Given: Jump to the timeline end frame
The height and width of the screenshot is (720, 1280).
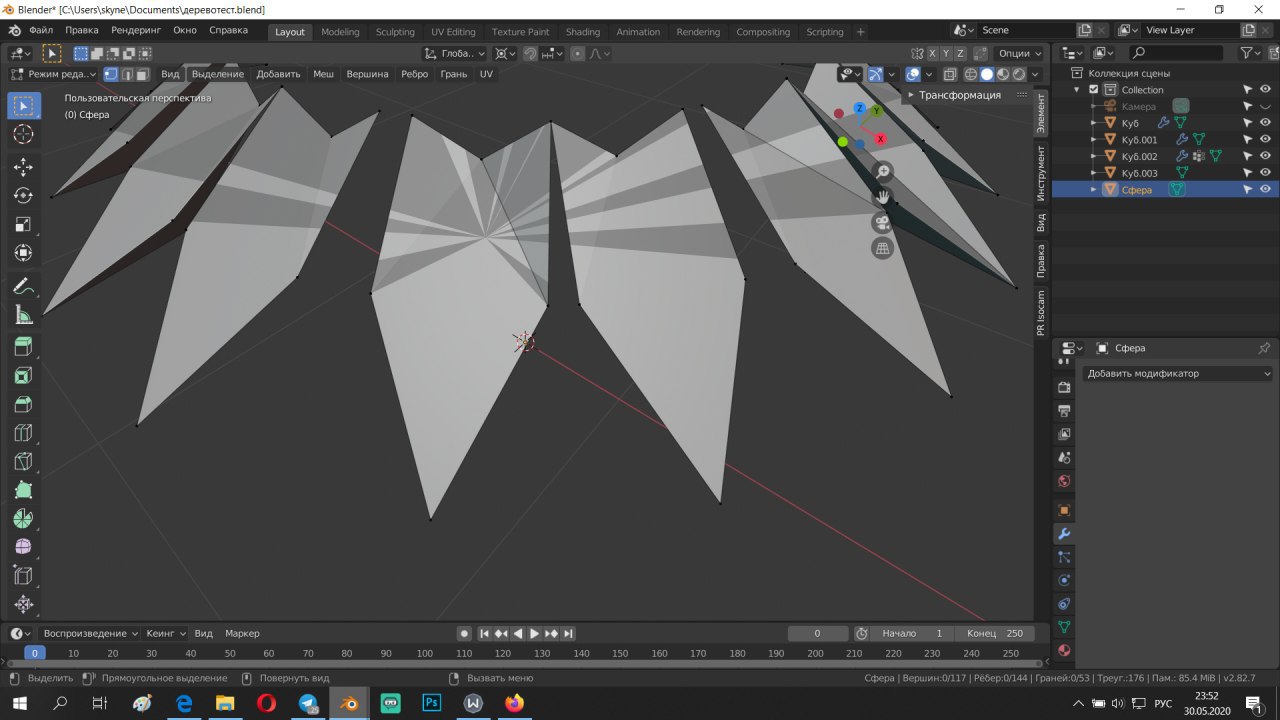Looking at the screenshot, I should (568, 633).
